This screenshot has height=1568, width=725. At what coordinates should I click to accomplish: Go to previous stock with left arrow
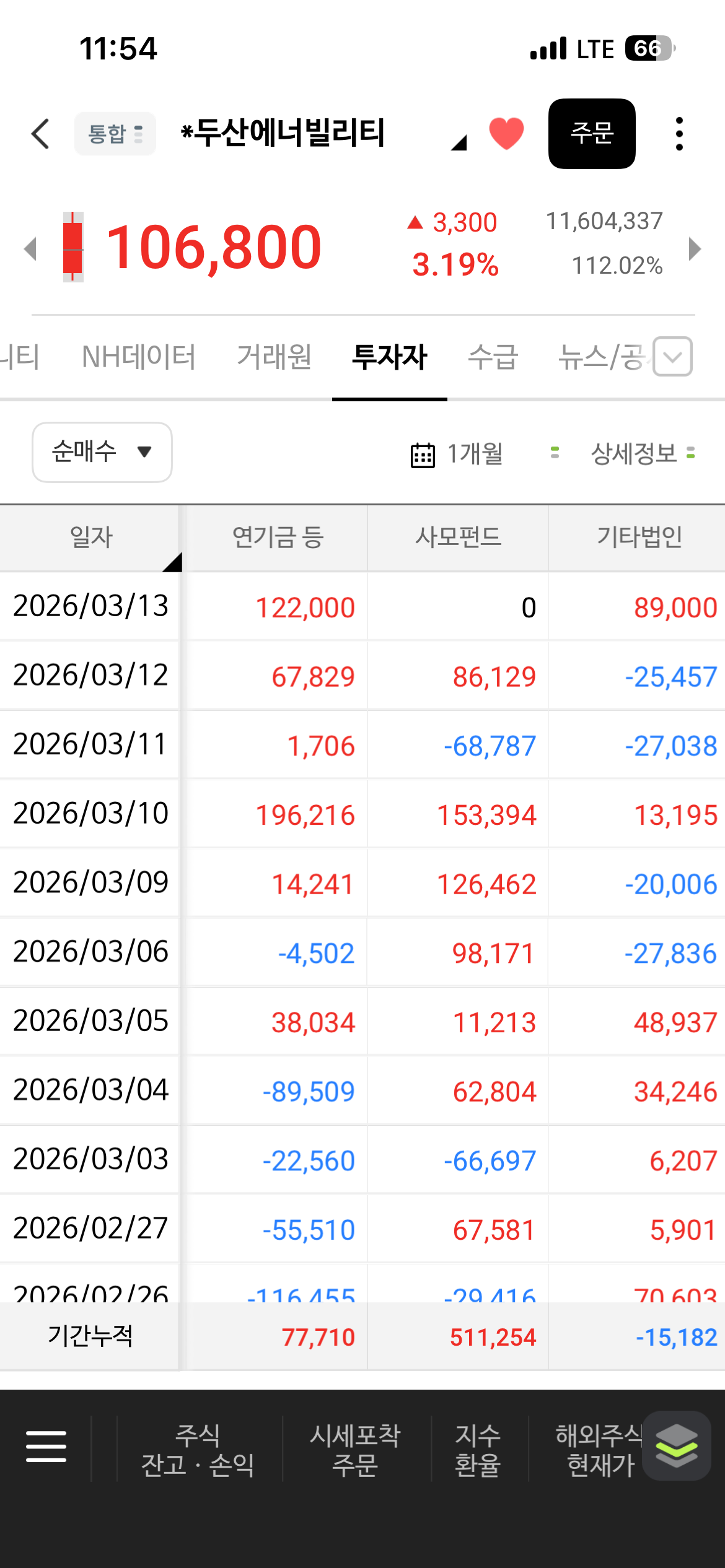point(30,249)
